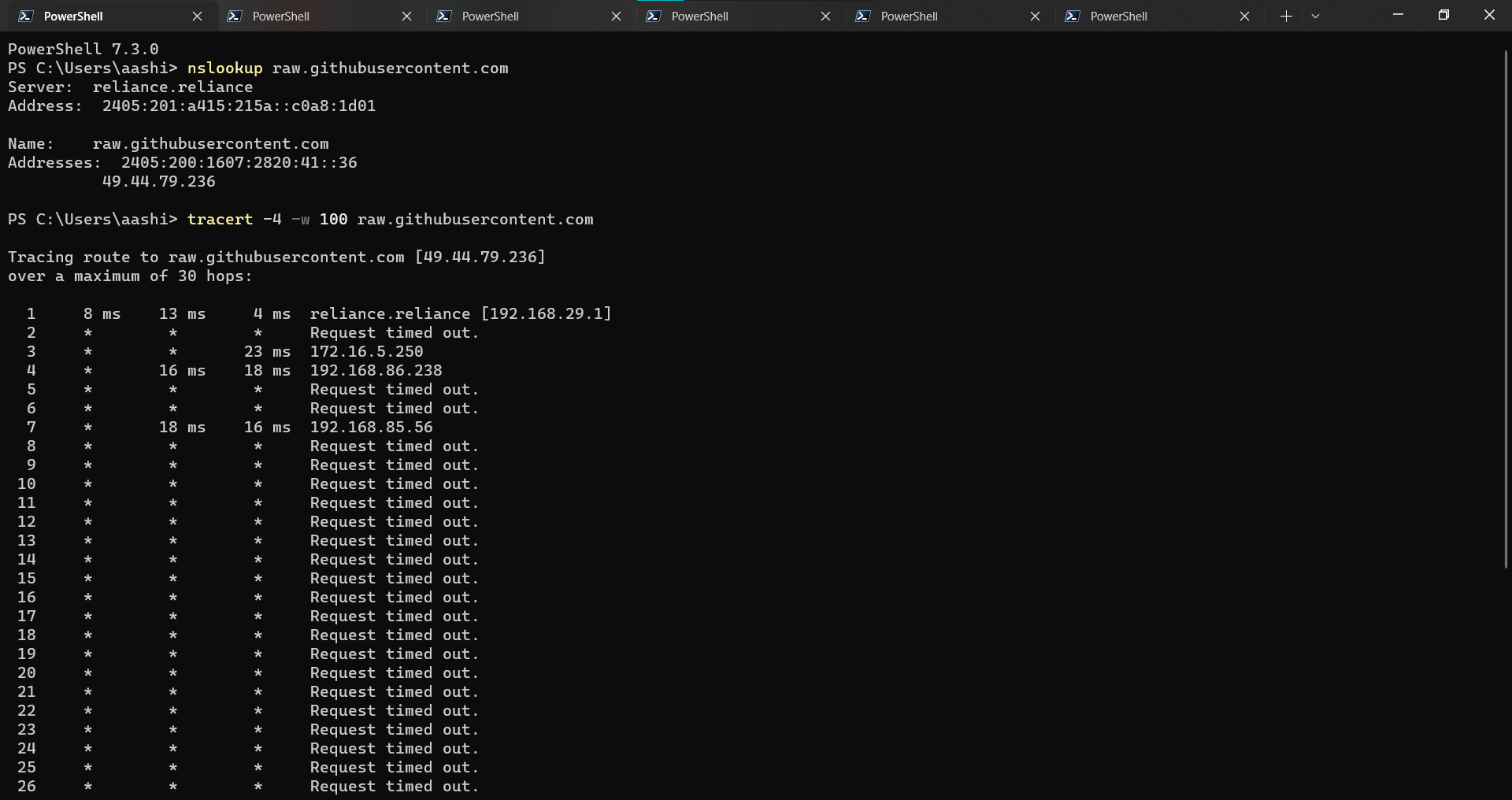The image size is (1512, 800).
Task: Click the DNS server address 2405:201:a415:215a::c0a8:1d01
Action: 239,106
